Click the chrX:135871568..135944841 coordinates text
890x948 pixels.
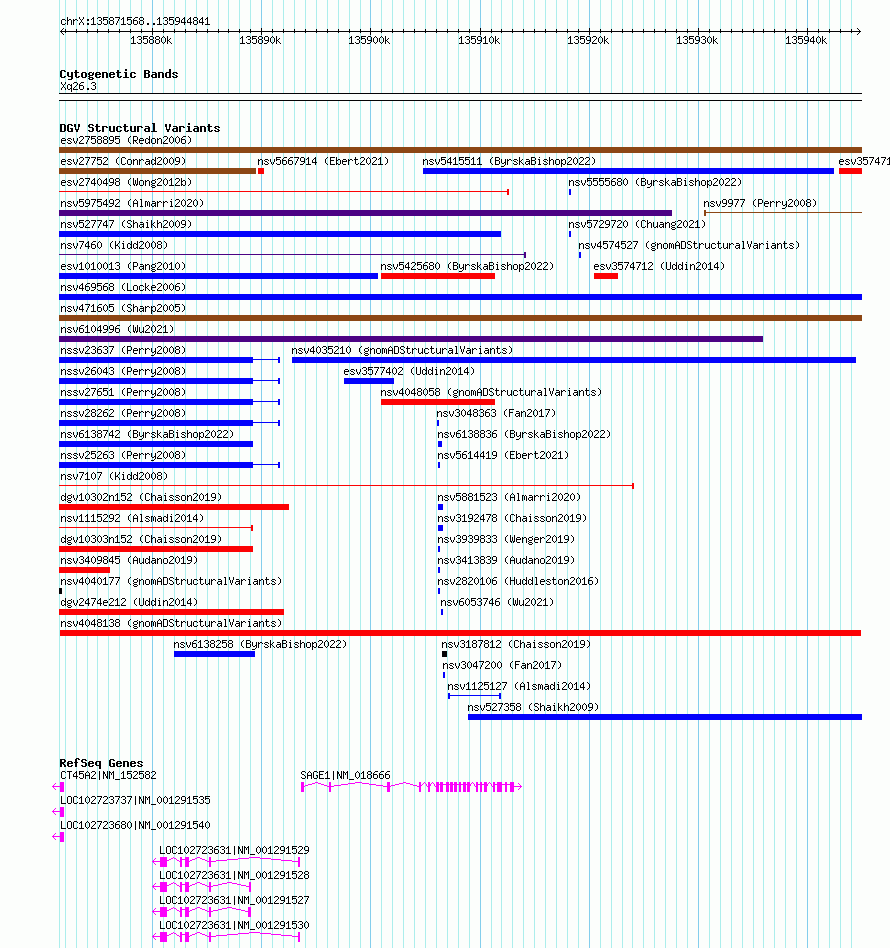135,22
